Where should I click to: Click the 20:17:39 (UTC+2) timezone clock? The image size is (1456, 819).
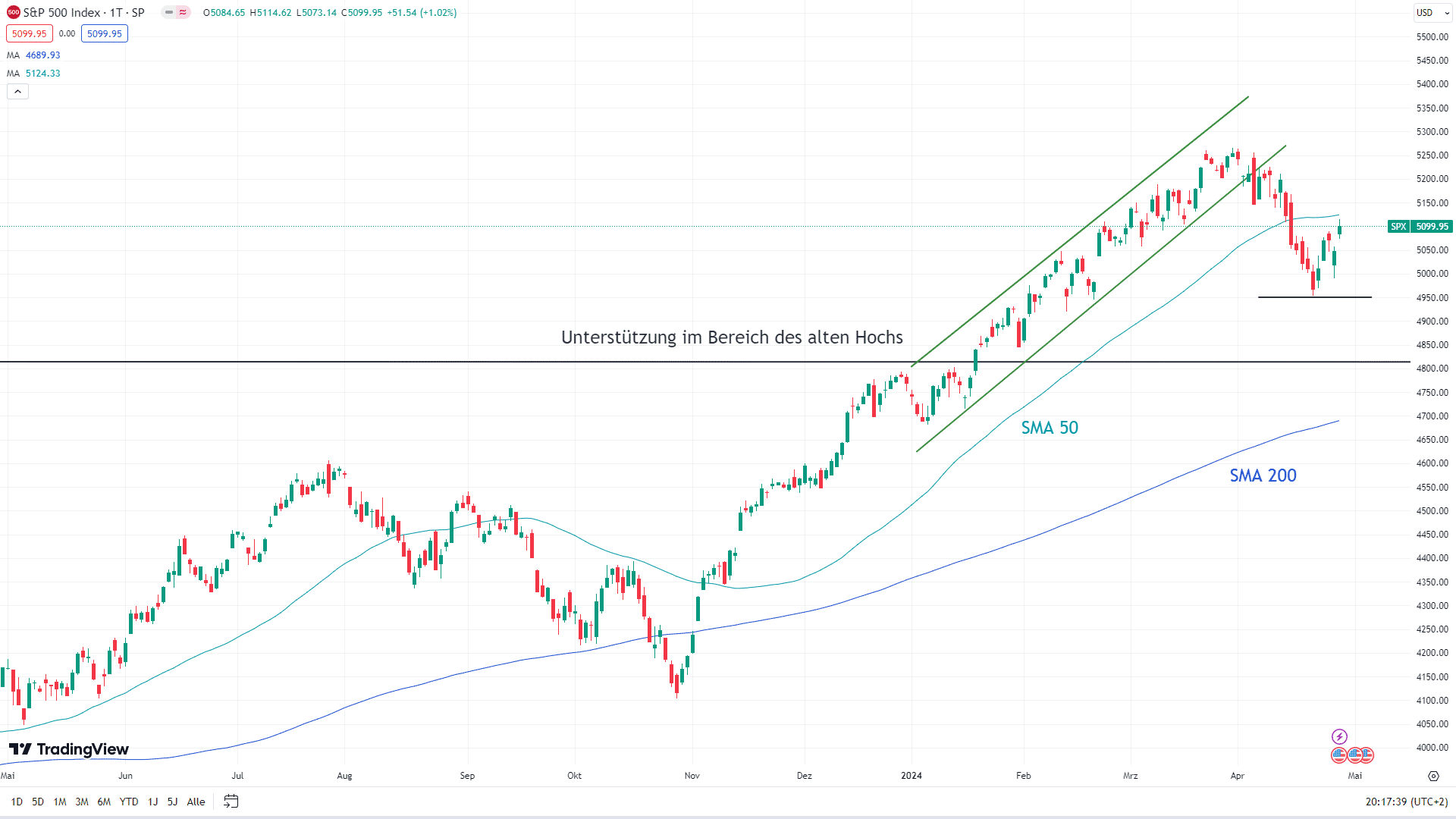[x=1406, y=802]
